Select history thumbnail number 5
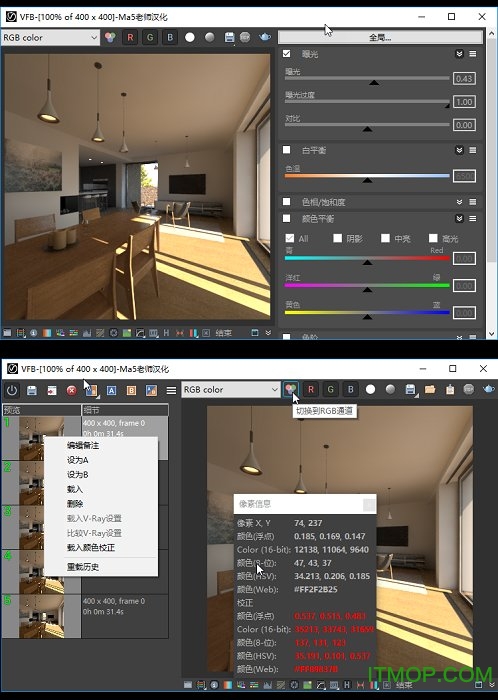Viewport: 498px width, 700px height. coord(42,616)
